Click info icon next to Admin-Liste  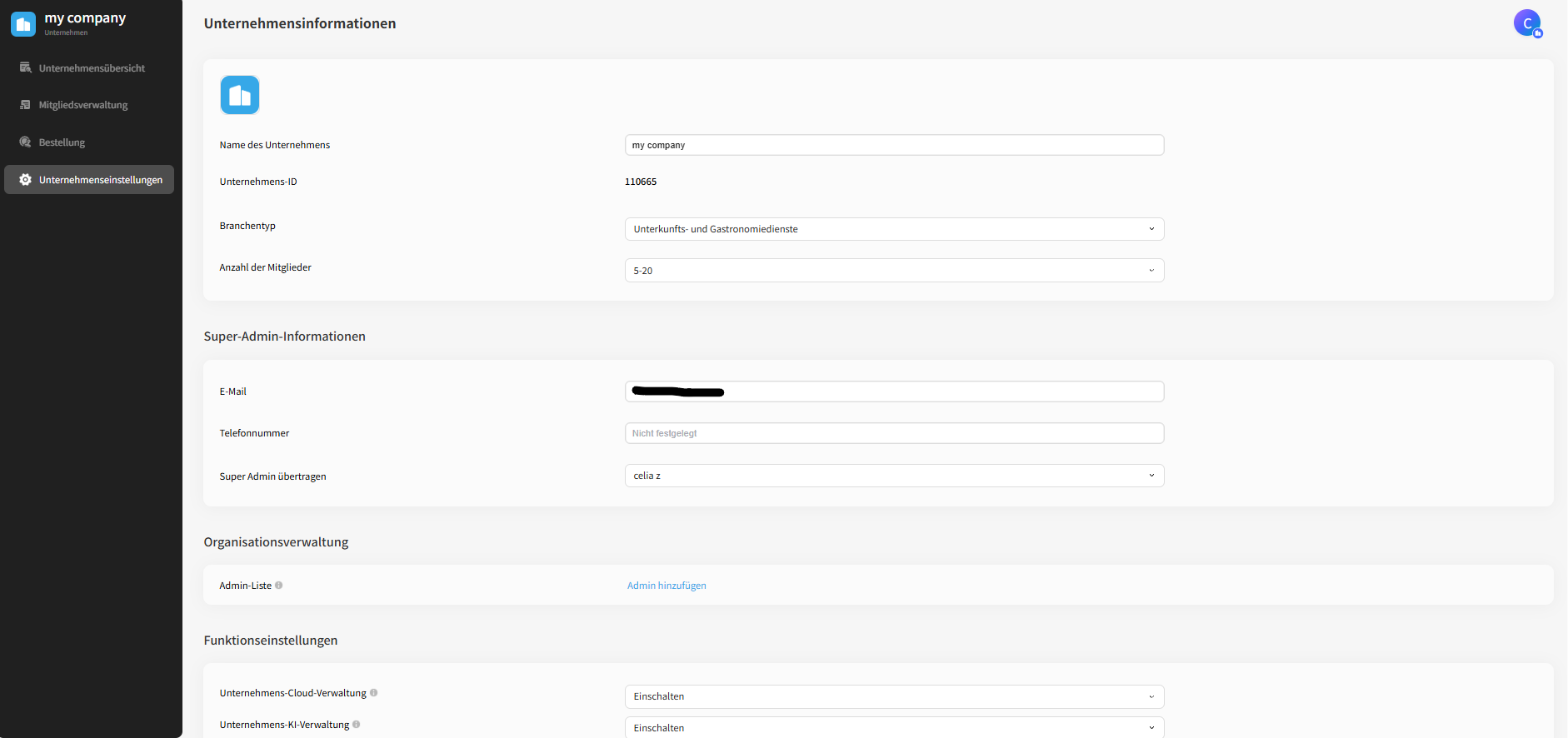click(x=279, y=586)
